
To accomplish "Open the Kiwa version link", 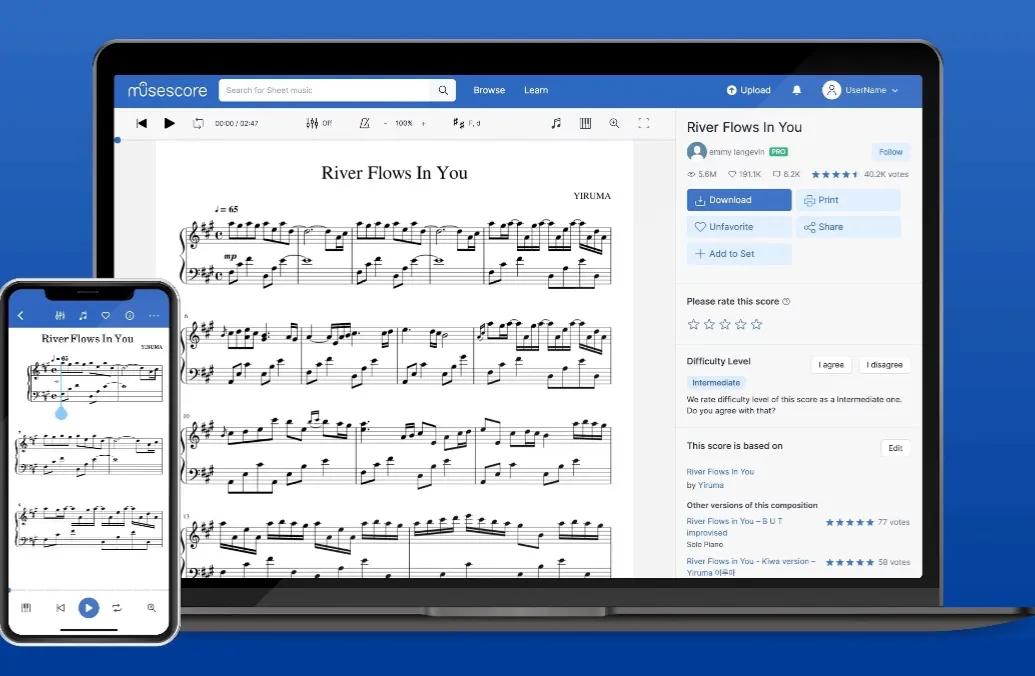I will point(751,566).
